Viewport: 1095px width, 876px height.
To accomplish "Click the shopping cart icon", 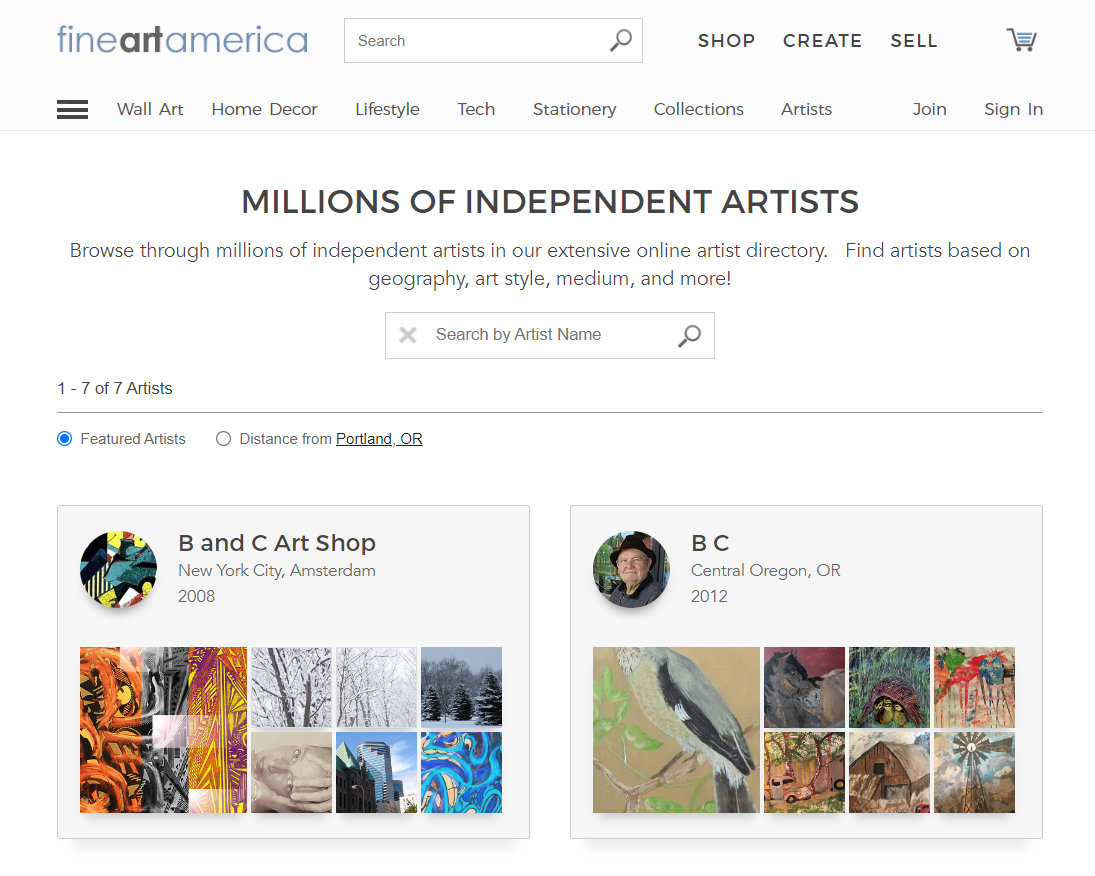I will tap(1021, 40).
